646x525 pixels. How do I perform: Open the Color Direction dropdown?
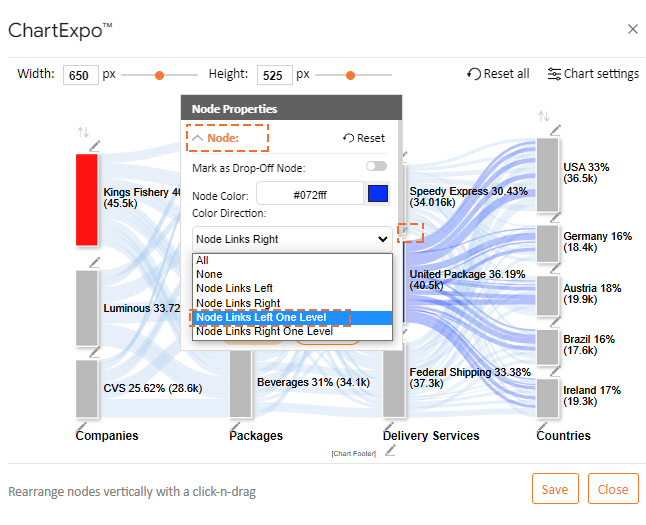(x=292, y=239)
